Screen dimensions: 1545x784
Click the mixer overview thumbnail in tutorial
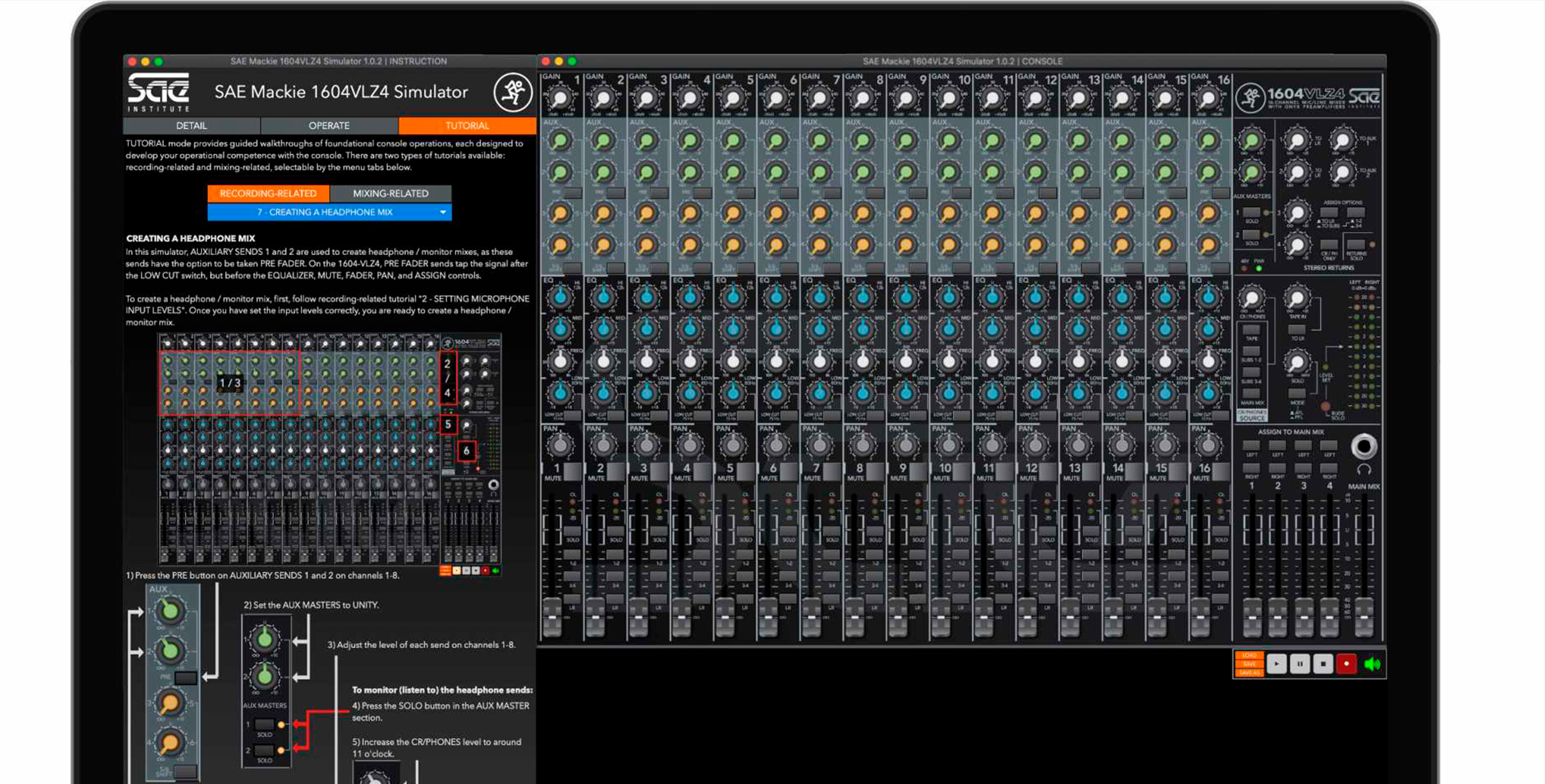[330, 450]
